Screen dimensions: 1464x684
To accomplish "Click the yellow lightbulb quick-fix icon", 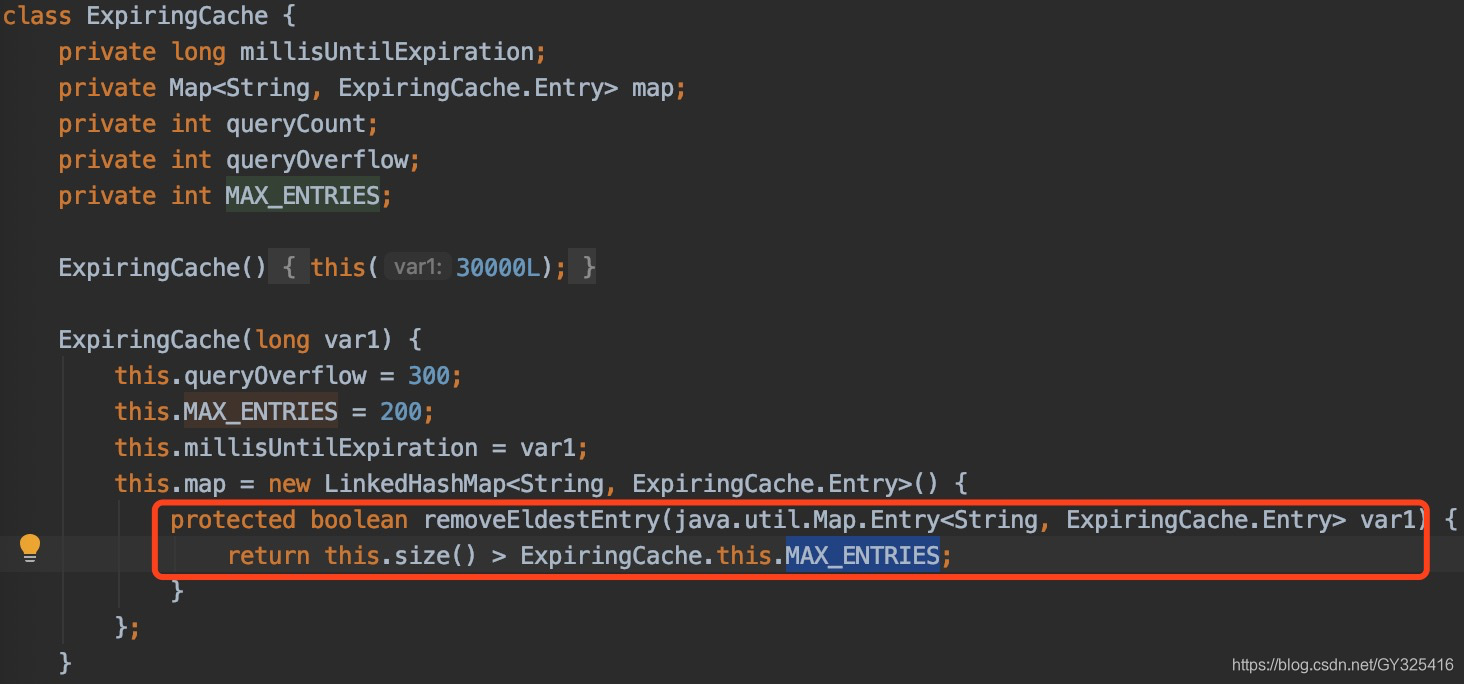I will (30, 547).
